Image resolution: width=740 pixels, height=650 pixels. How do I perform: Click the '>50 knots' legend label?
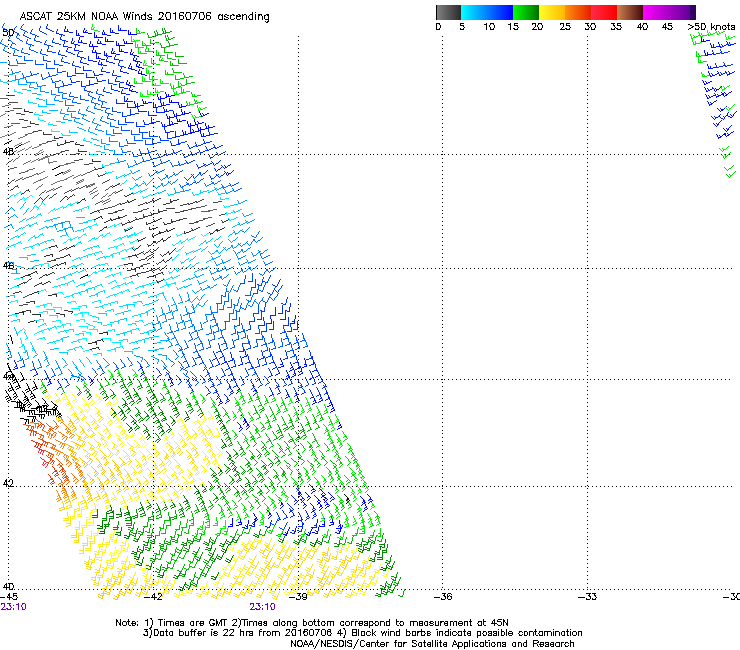711,27
